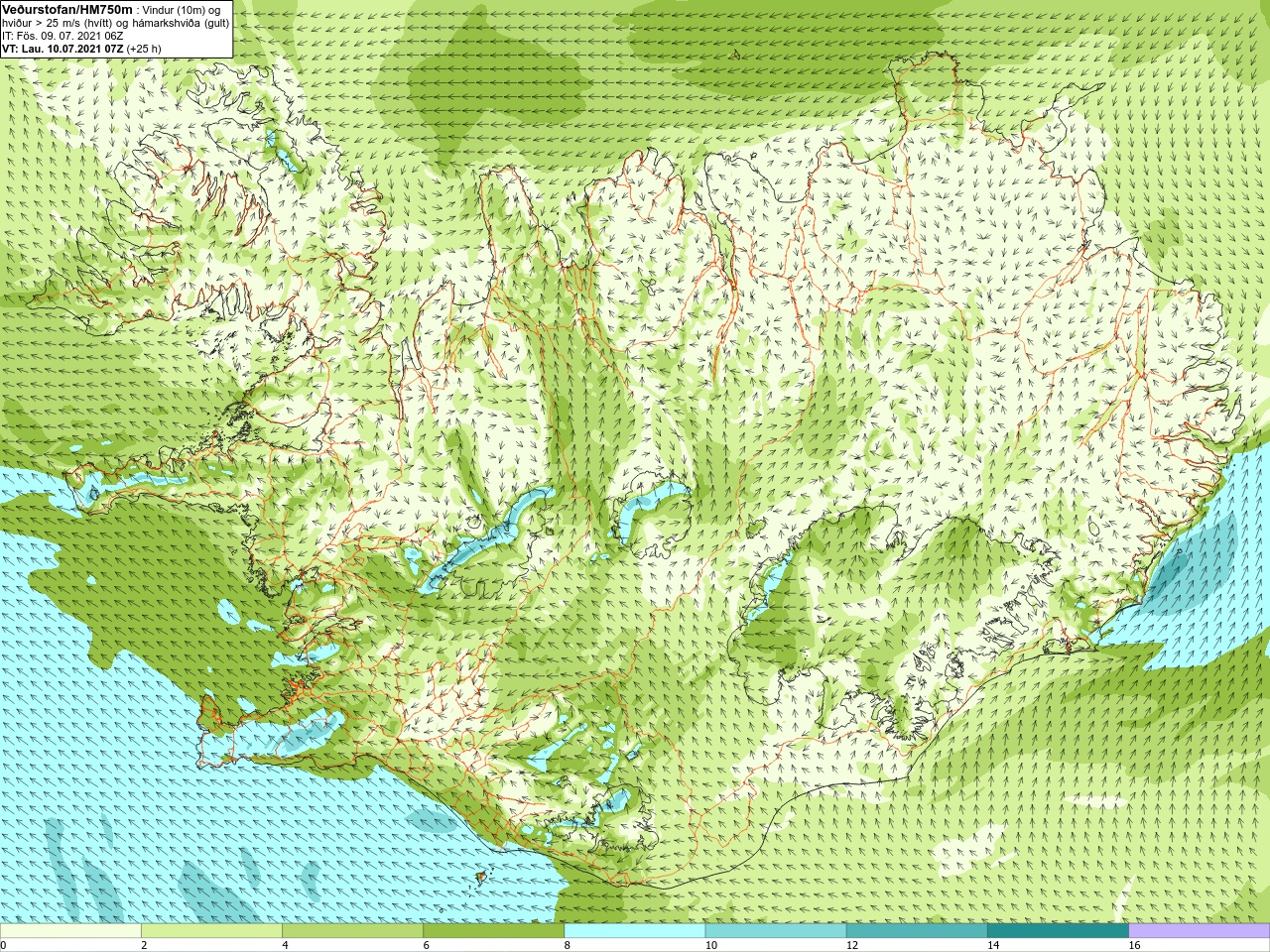Click the "IT: Fös. 09. 07. 2021 06Z" line
The image size is (1270, 952).
(x=63, y=35)
